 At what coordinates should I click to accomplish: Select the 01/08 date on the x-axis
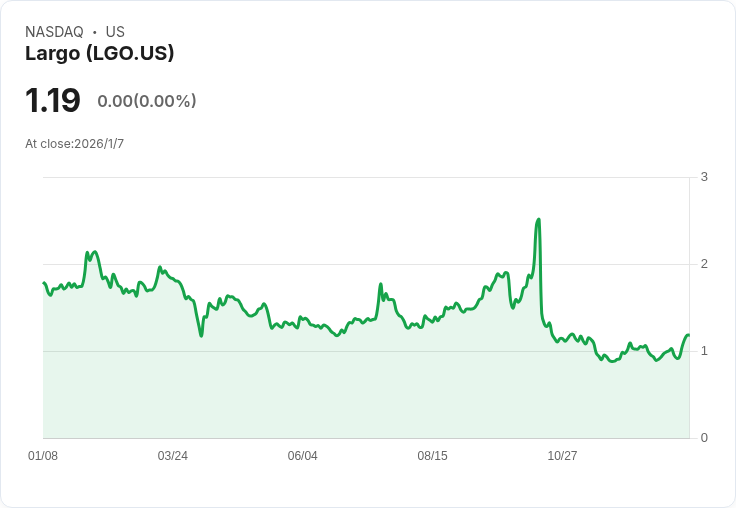point(43,456)
